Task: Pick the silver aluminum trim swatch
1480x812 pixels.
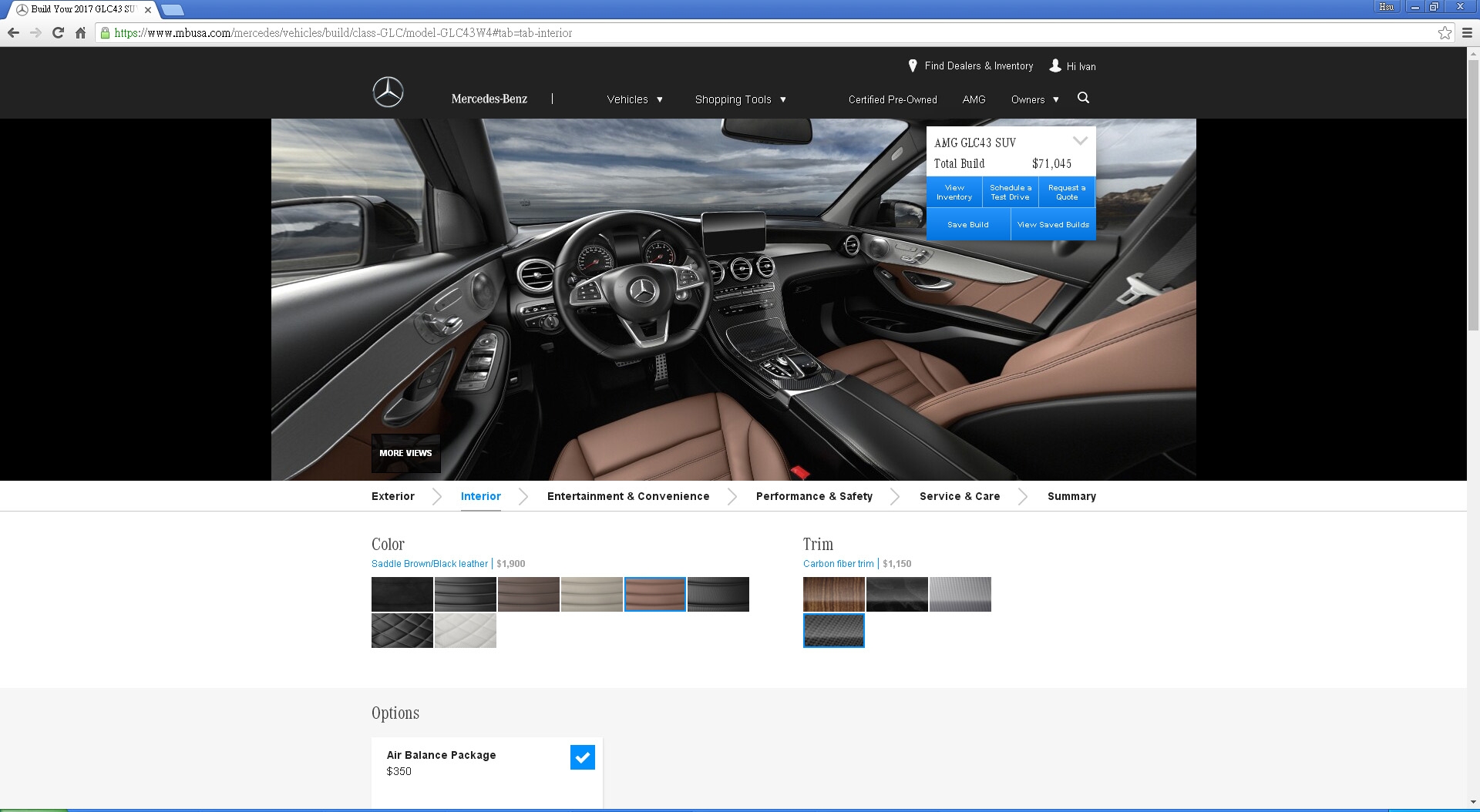Action: [x=960, y=594]
